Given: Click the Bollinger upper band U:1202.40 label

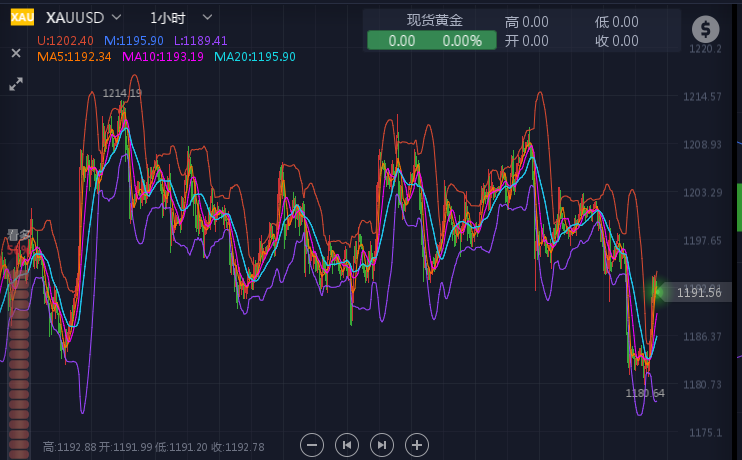Looking at the screenshot, I should pyautogui.click(x=65, y=41).
